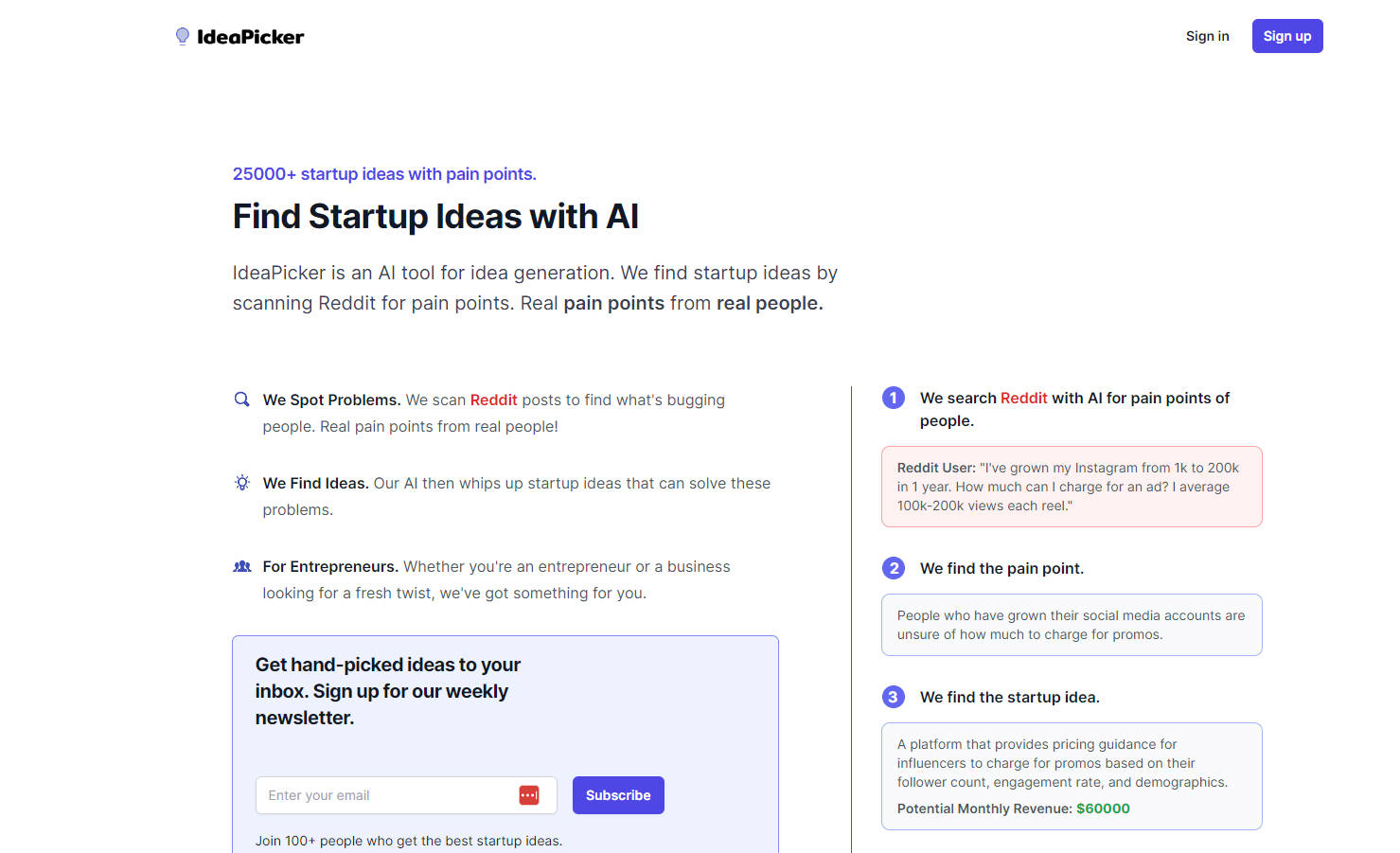Click the step 2 number badge

[x=893, y=568]
